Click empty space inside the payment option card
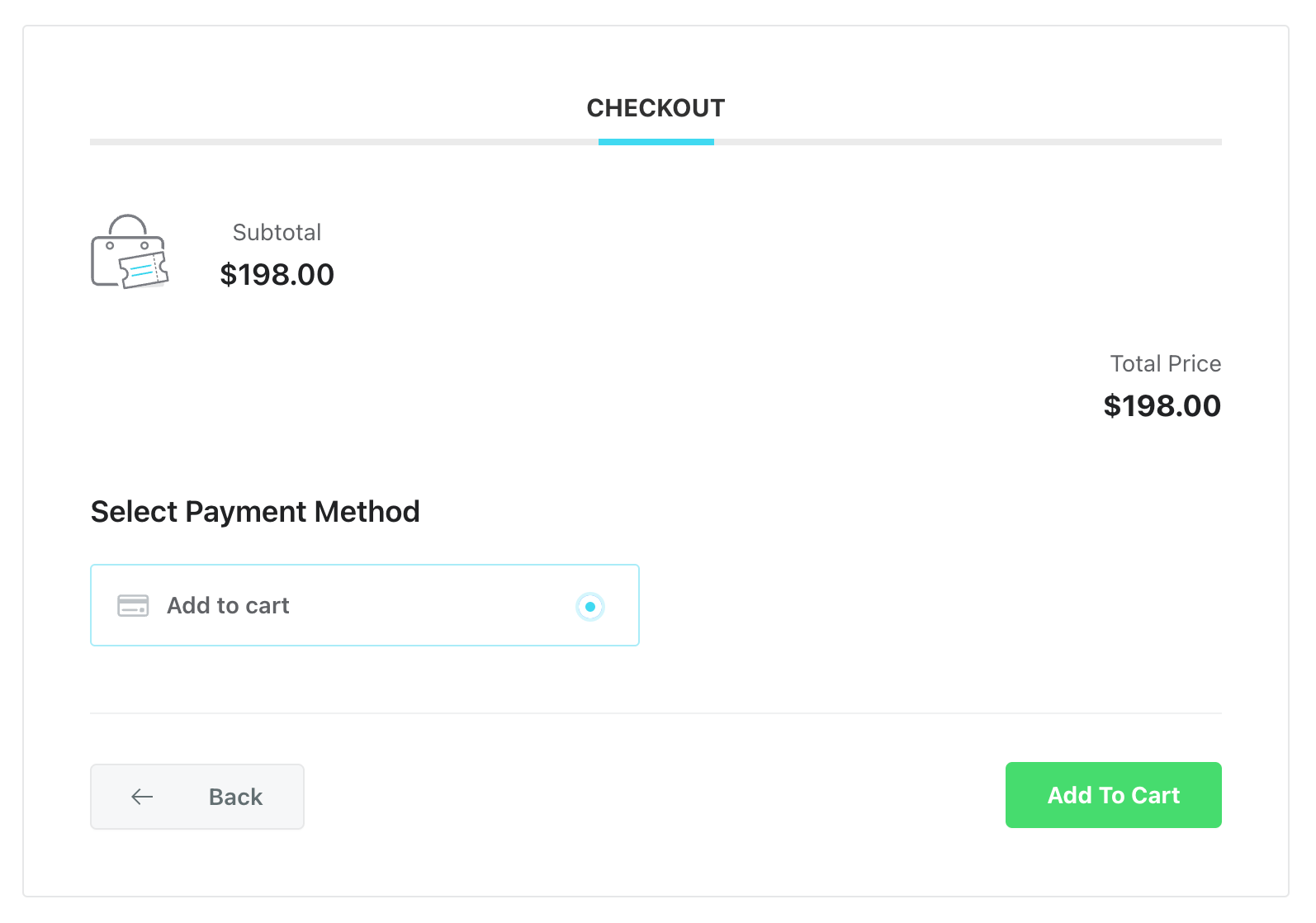1316x923 pixels. [429, 606]
